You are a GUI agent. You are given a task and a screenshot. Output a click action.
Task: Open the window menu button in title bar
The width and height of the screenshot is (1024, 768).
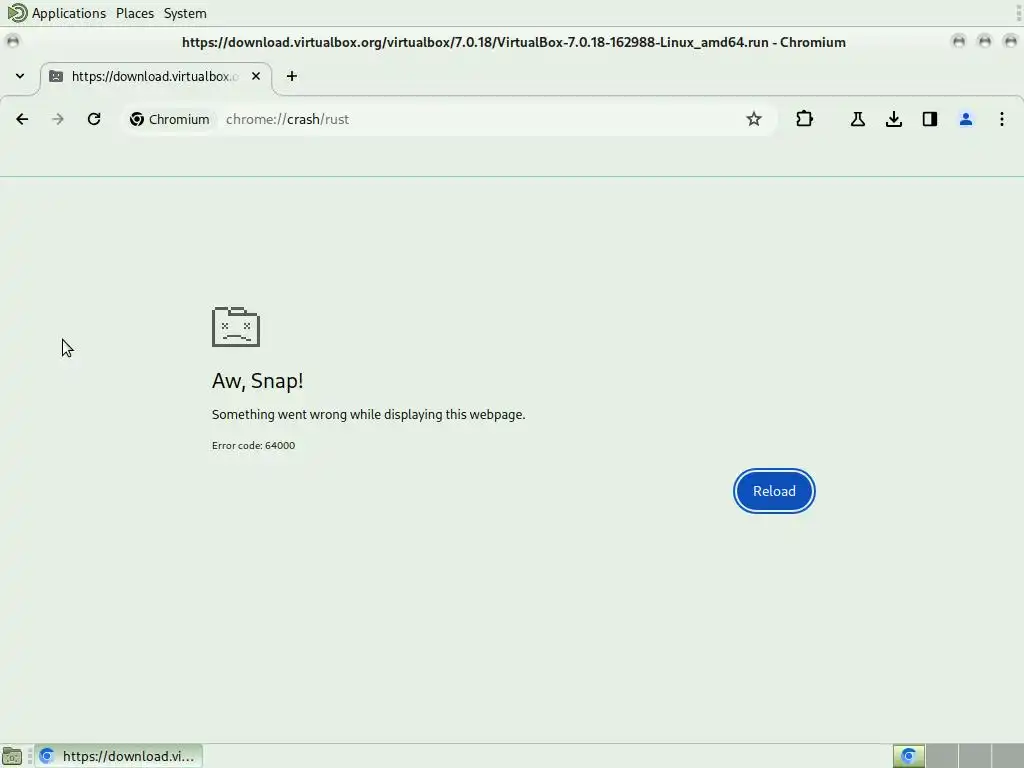pyautogui.click(x=12, y=41)
